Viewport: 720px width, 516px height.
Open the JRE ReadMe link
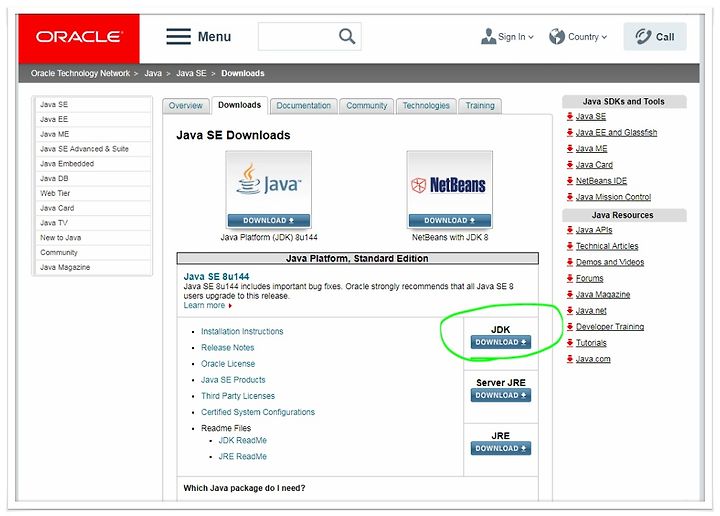[x=242, y=456]
